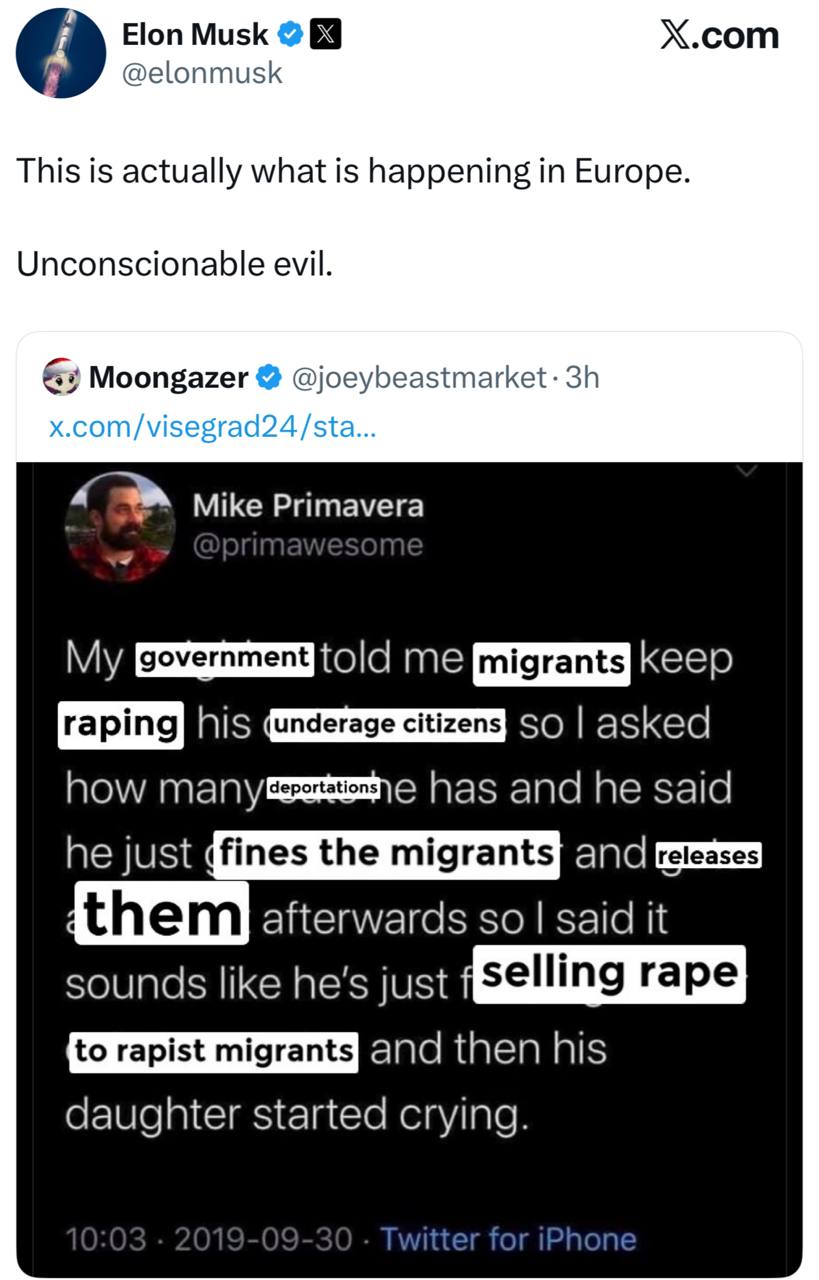The width and height of the screenshot is (819, 1280).
Task: Click the 10:03 · 2019-09-30 timestamp
Action: [208, 1239]
